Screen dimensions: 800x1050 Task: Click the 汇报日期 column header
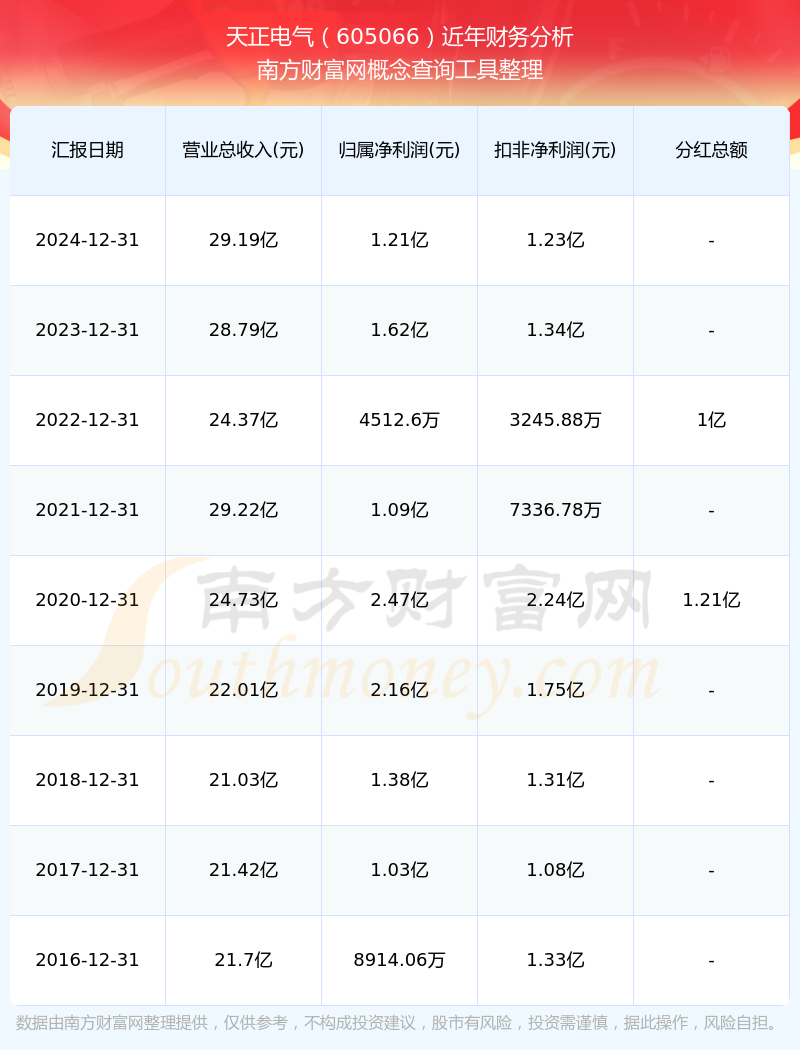tap(88, 150)
